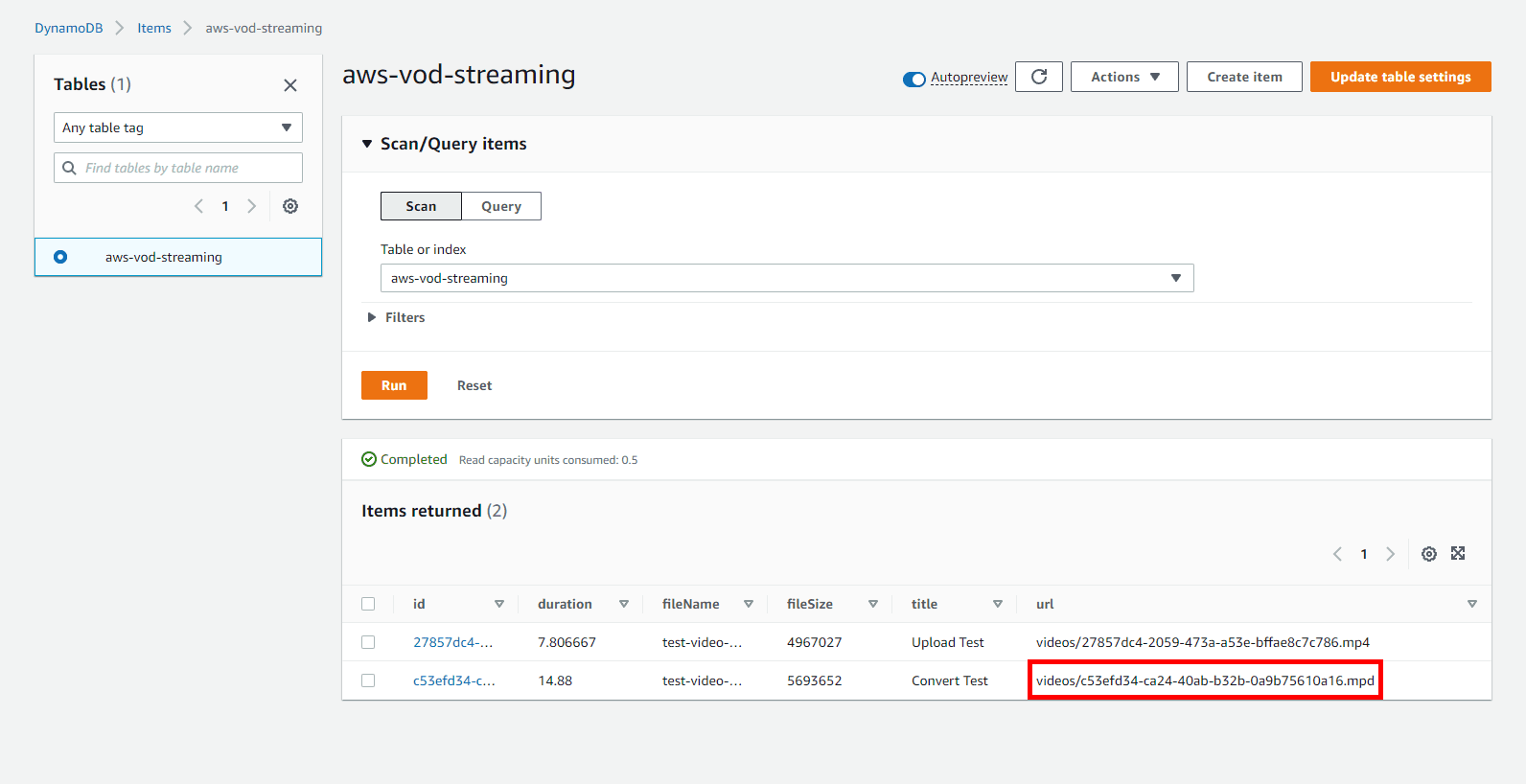The image size is (1526, 784).
Task: Refresh the table items with reload icon
Action: (1039, 77)
